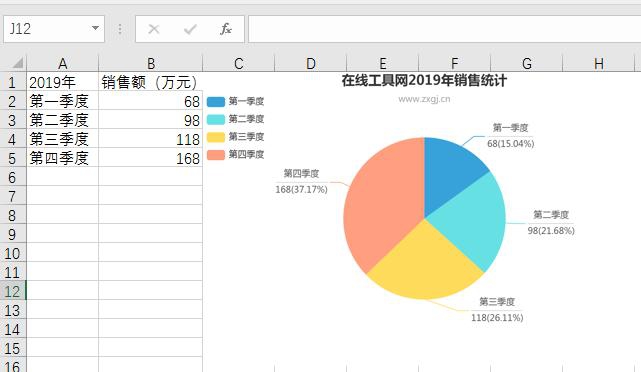
Task: Open the insert function fx icon
Action: tap(226, 29)
